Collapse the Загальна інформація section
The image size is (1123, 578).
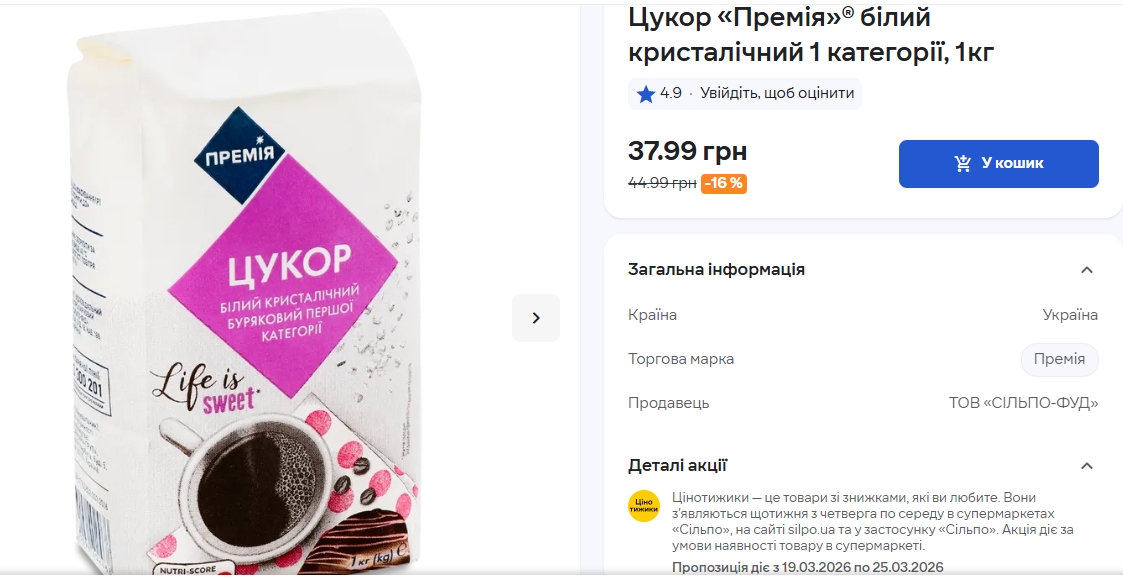click(x=1086, y=270)
